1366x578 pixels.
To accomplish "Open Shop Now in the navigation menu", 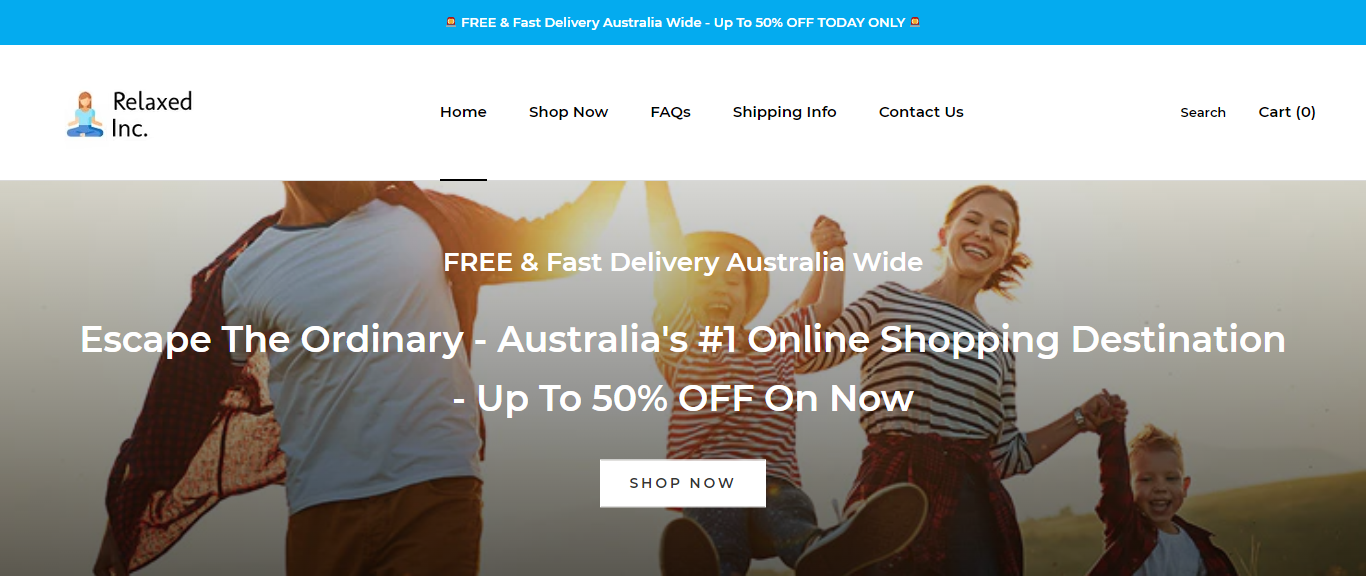I will coord(568,112).
